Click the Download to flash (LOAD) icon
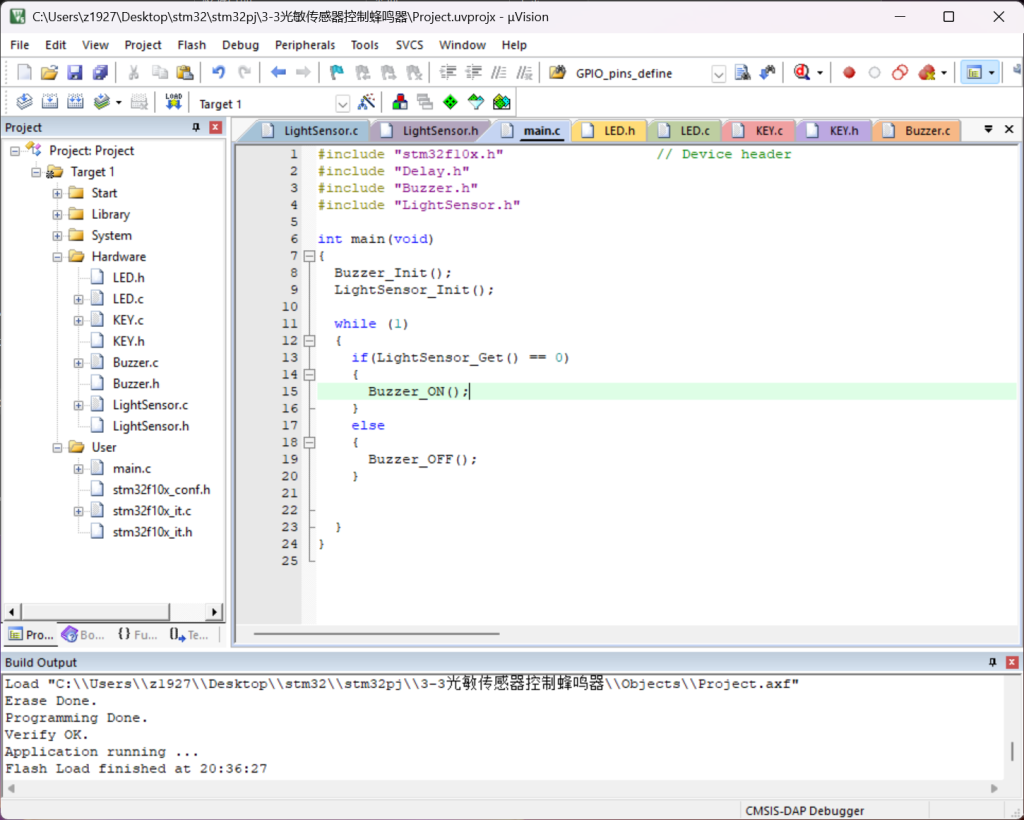This screenshot has width=1024, height=820. [173, 102]
